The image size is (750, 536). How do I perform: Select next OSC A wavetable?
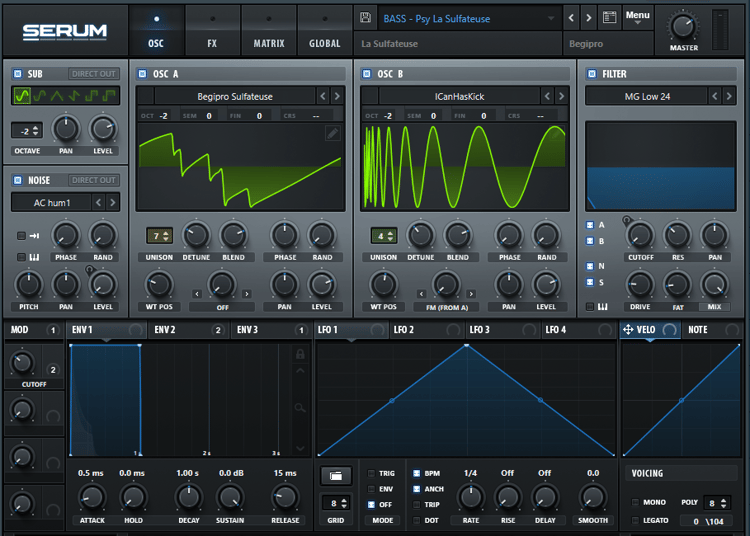pyautogui.click(x=337, y=96)
